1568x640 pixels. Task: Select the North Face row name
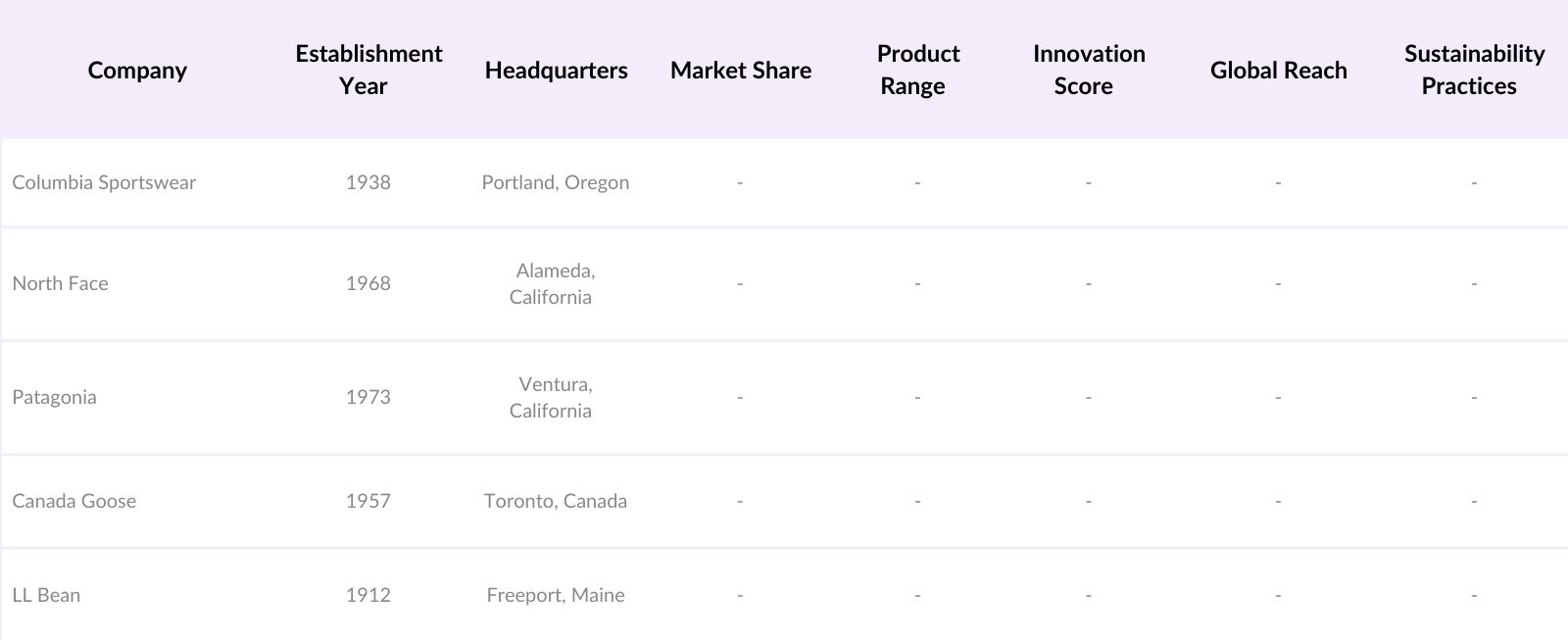61,283
